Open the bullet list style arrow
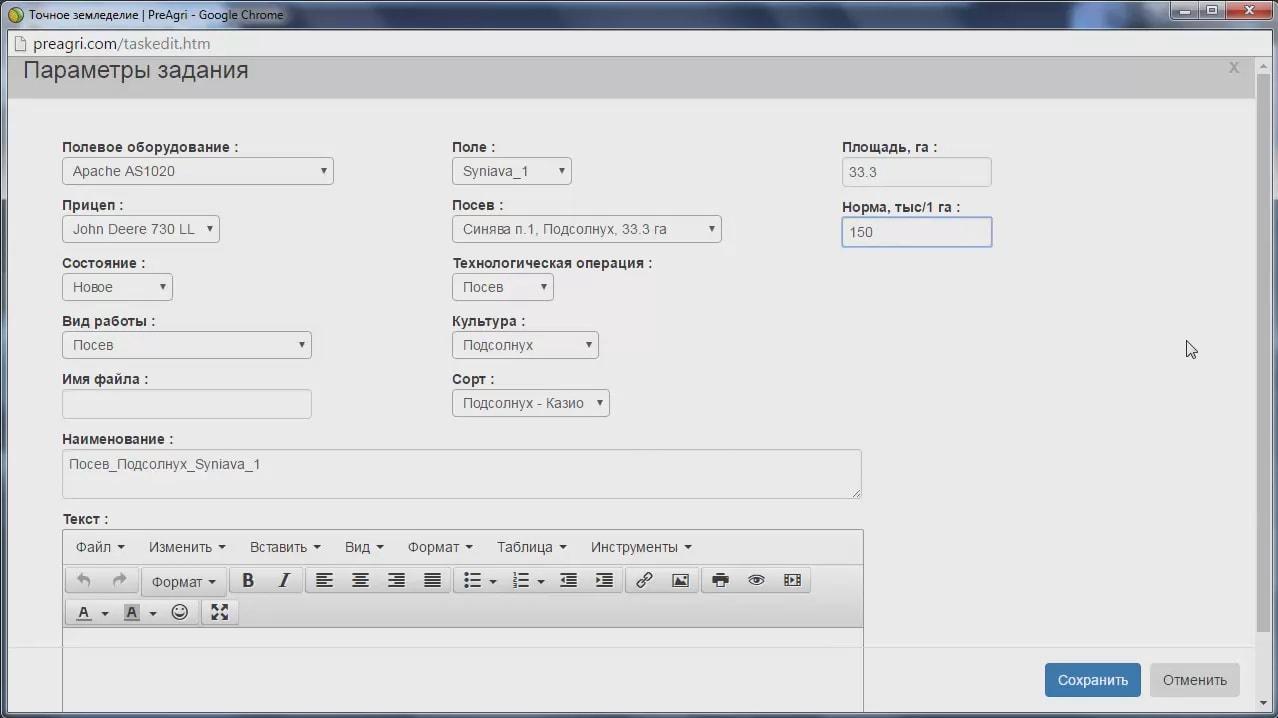The height and width of the screenshot is (718, 1278). [x=493, y=582]
